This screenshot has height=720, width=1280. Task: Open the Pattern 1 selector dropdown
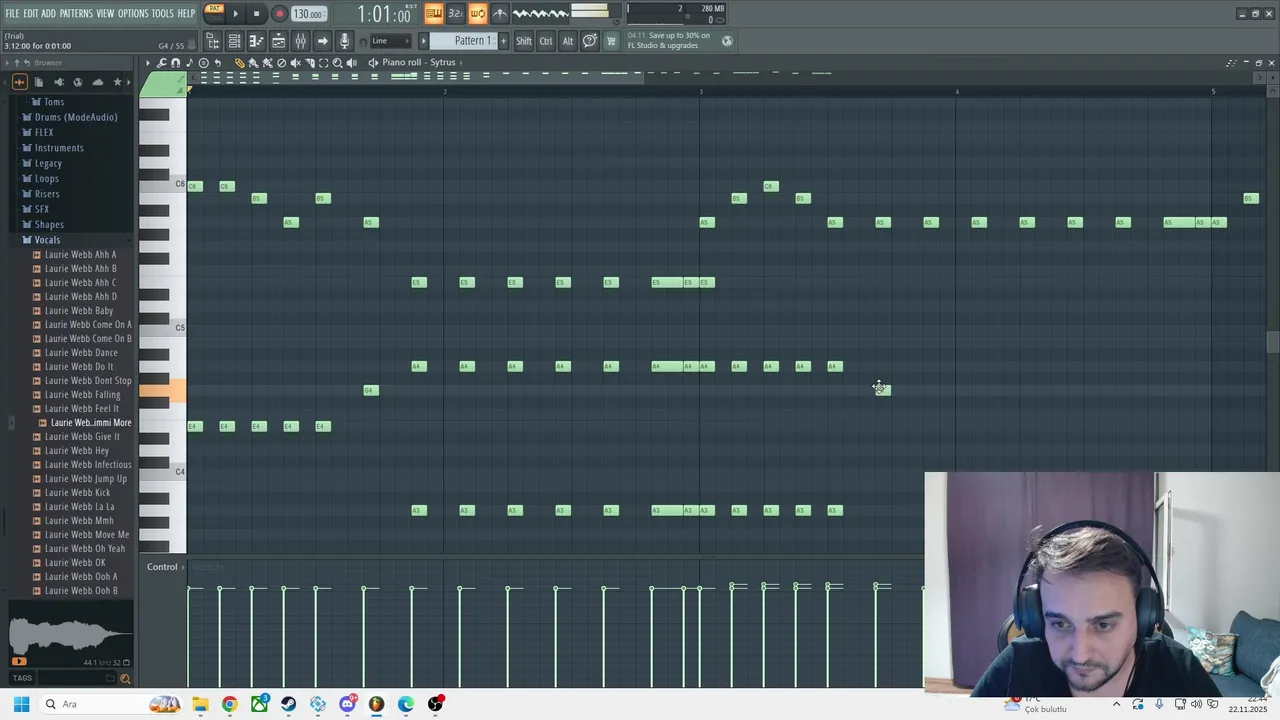coord(464,41)
